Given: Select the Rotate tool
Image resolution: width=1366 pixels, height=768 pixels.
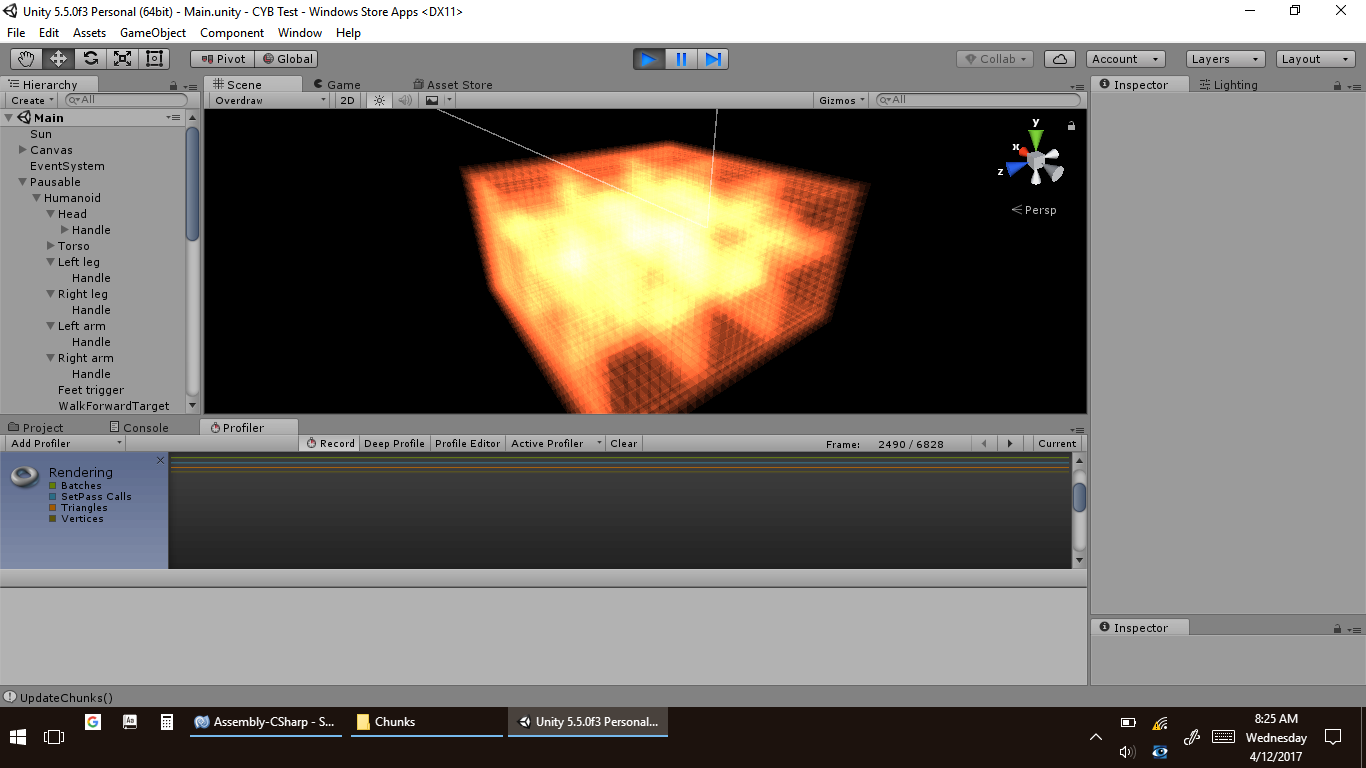Looking at the screenshot, I should pyautogui.click(x=90, y=59).
